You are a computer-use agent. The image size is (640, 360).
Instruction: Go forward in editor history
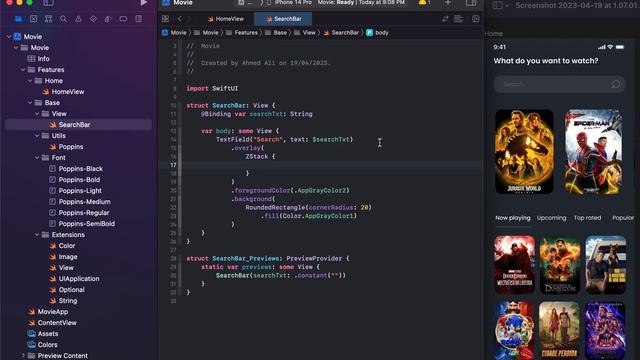(x=189, y=19)
